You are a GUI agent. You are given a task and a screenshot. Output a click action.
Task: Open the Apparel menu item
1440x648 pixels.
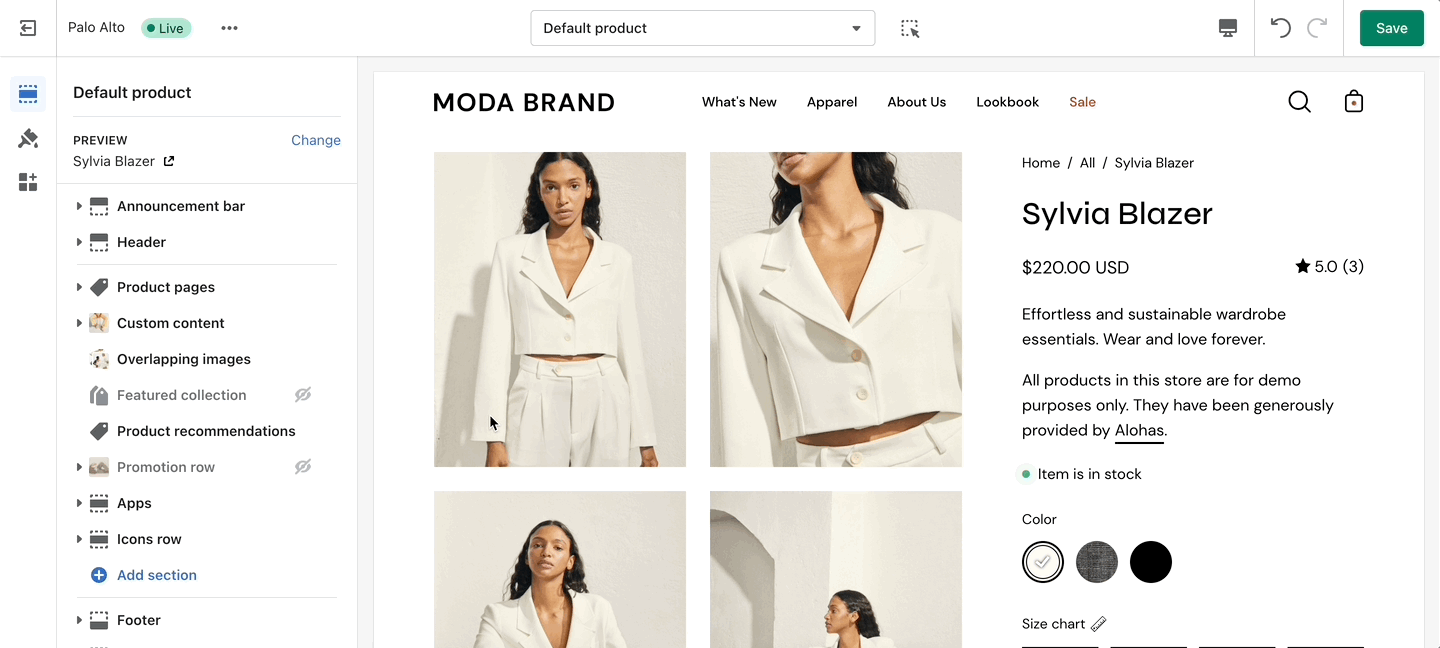832,102
